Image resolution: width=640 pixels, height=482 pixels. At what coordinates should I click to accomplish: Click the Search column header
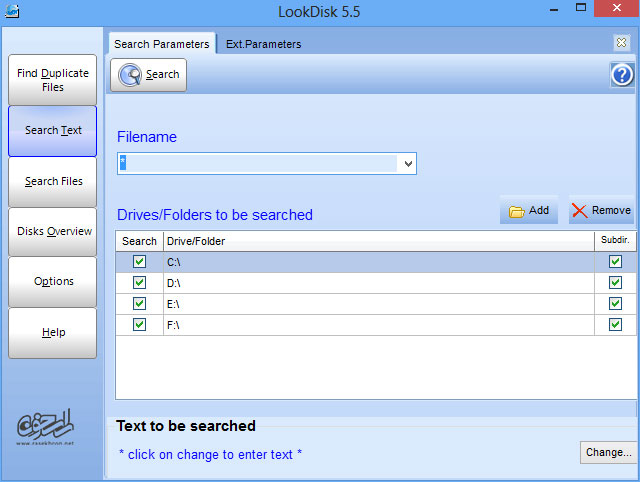point(140,241)
